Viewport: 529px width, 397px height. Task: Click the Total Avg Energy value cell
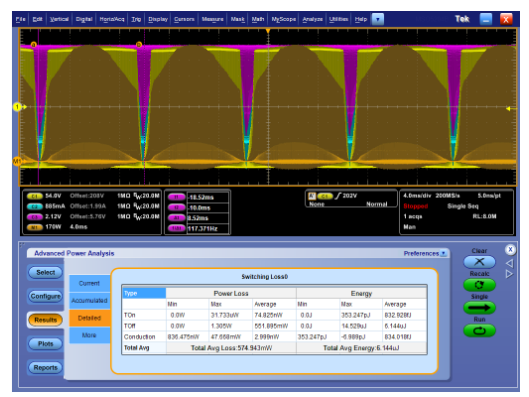tap(361, 348)
